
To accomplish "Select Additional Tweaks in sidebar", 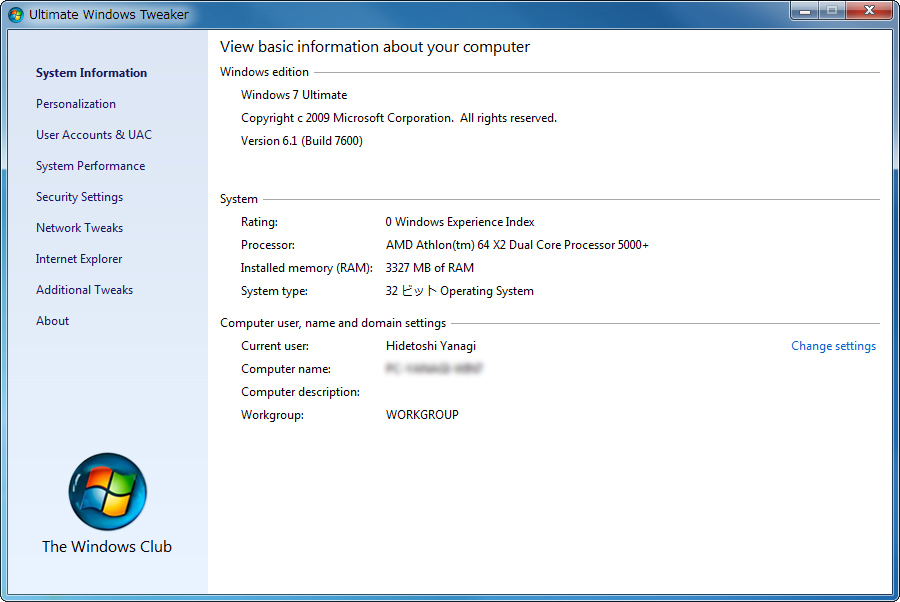I will 84,290.
